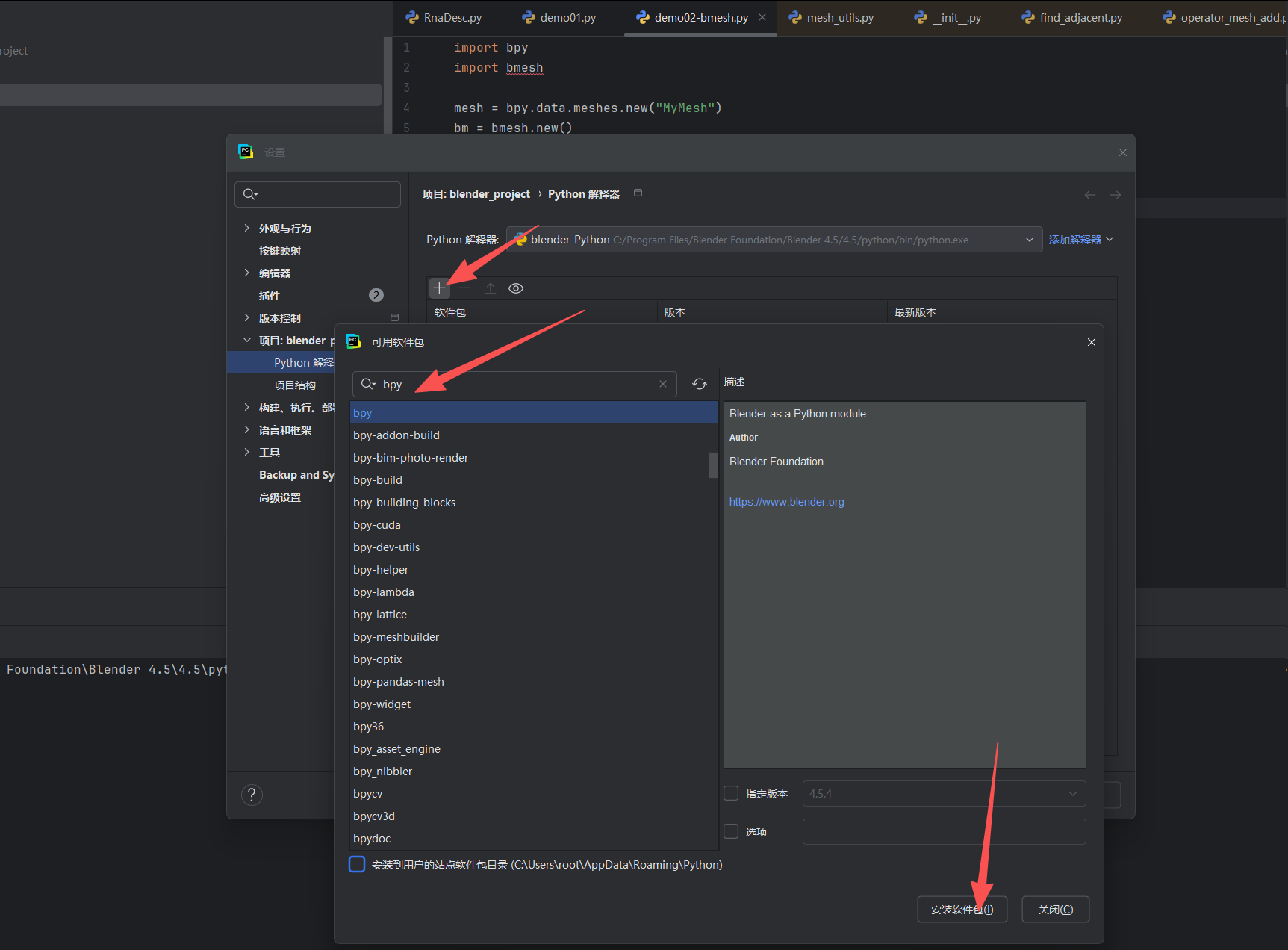Image resolution: width=1288 pixels, height=950 pixels.
Task: Select bpy-cuda package
Action: point(534,525)
